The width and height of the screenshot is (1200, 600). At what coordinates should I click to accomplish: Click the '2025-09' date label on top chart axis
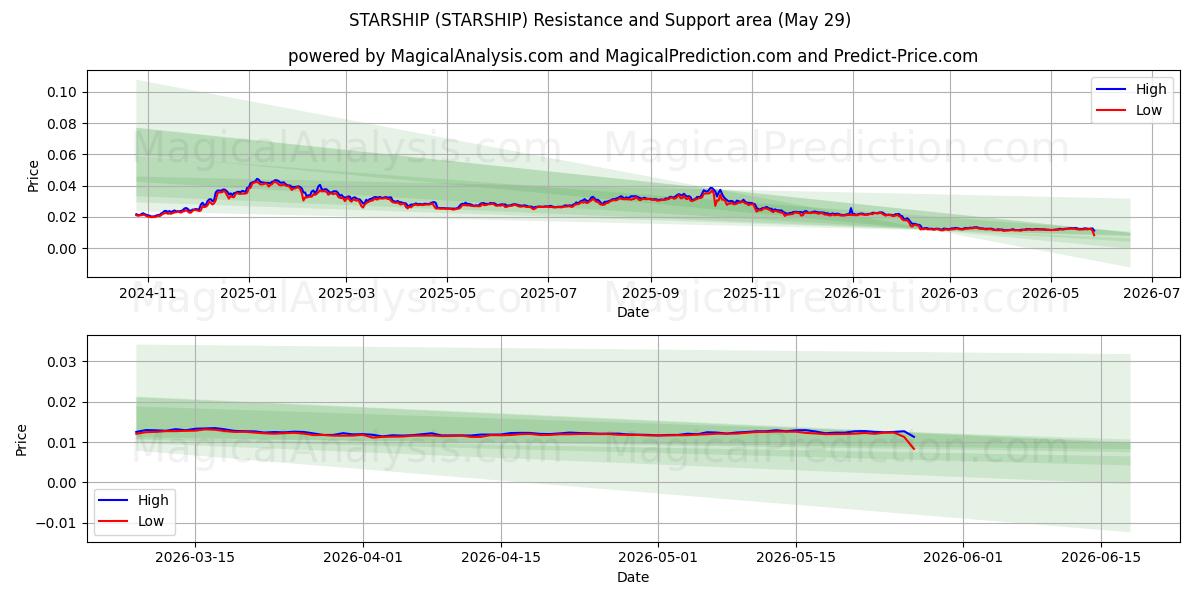pyautogui.click(x=651, y=294)
